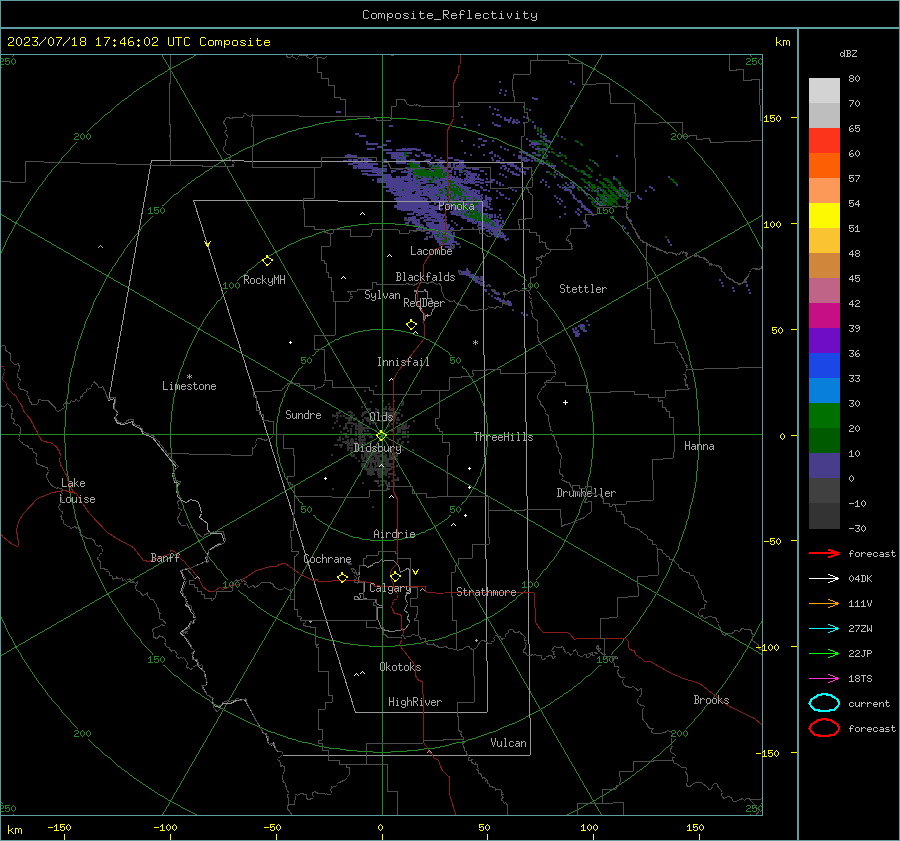The height and width of the screenshot is (841, 900).
Task: Click the small purple echo cluster southeast of Stettler
Action: click(x=580, y=328)
